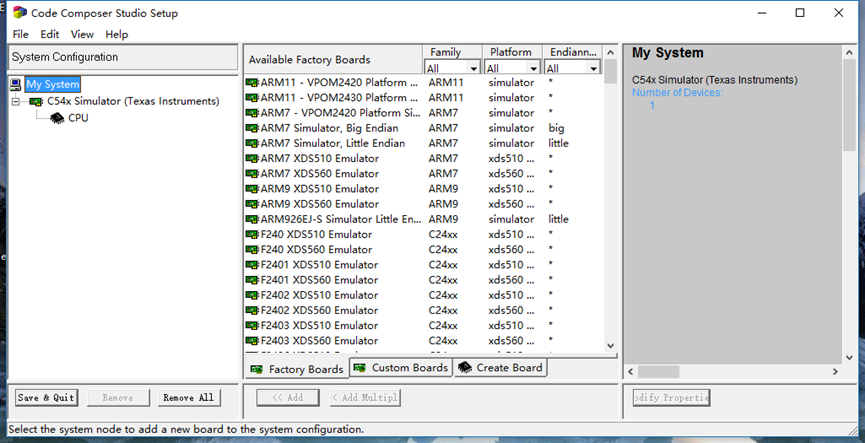The image size is (865, 443).
Task: Click board icon of ARM7 Simulator, Big Endian
Action: click(252, 128)
